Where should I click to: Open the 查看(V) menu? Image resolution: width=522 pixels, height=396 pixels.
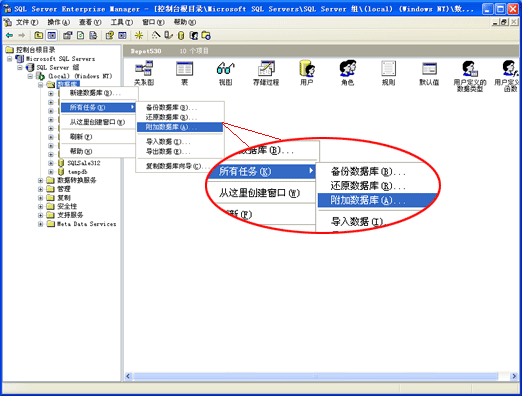click(x=90, y=22)
